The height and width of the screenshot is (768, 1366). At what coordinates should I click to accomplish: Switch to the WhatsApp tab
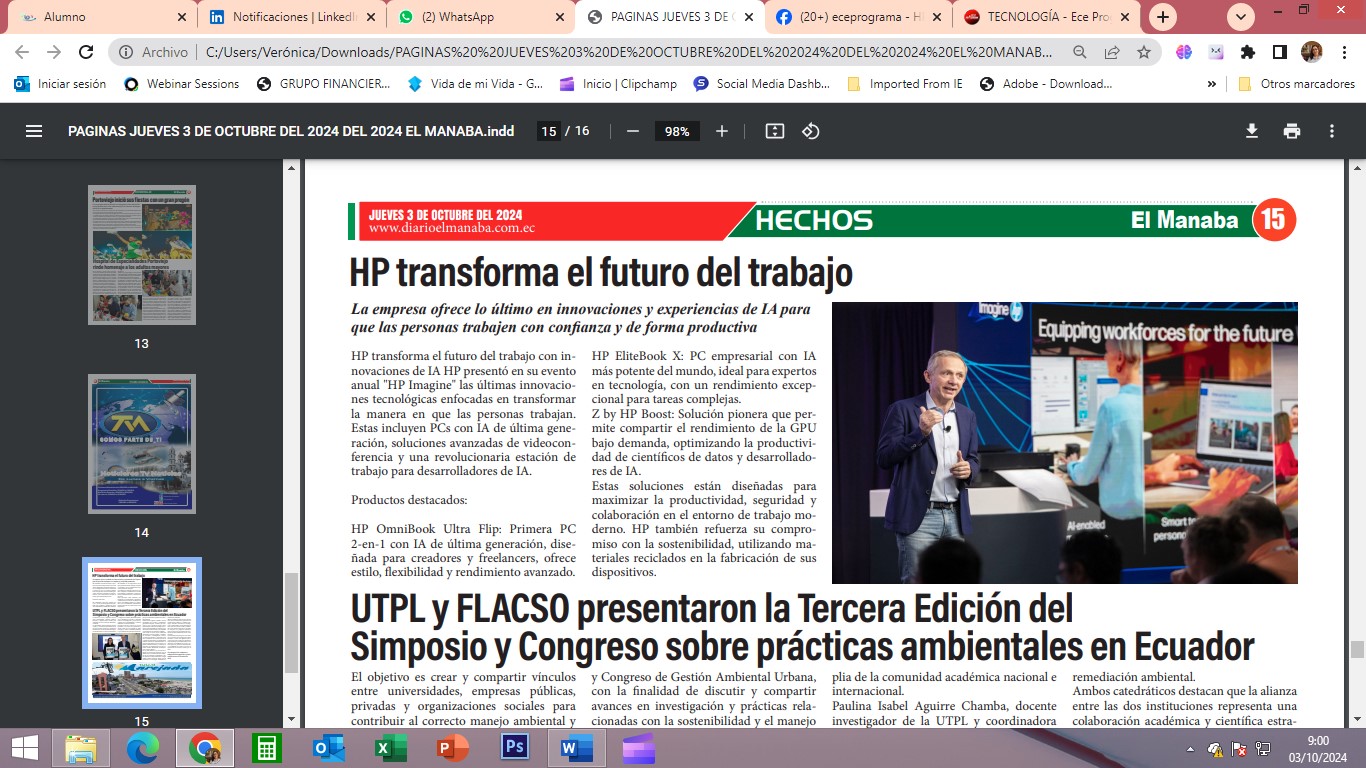click(x=483, y=17)
